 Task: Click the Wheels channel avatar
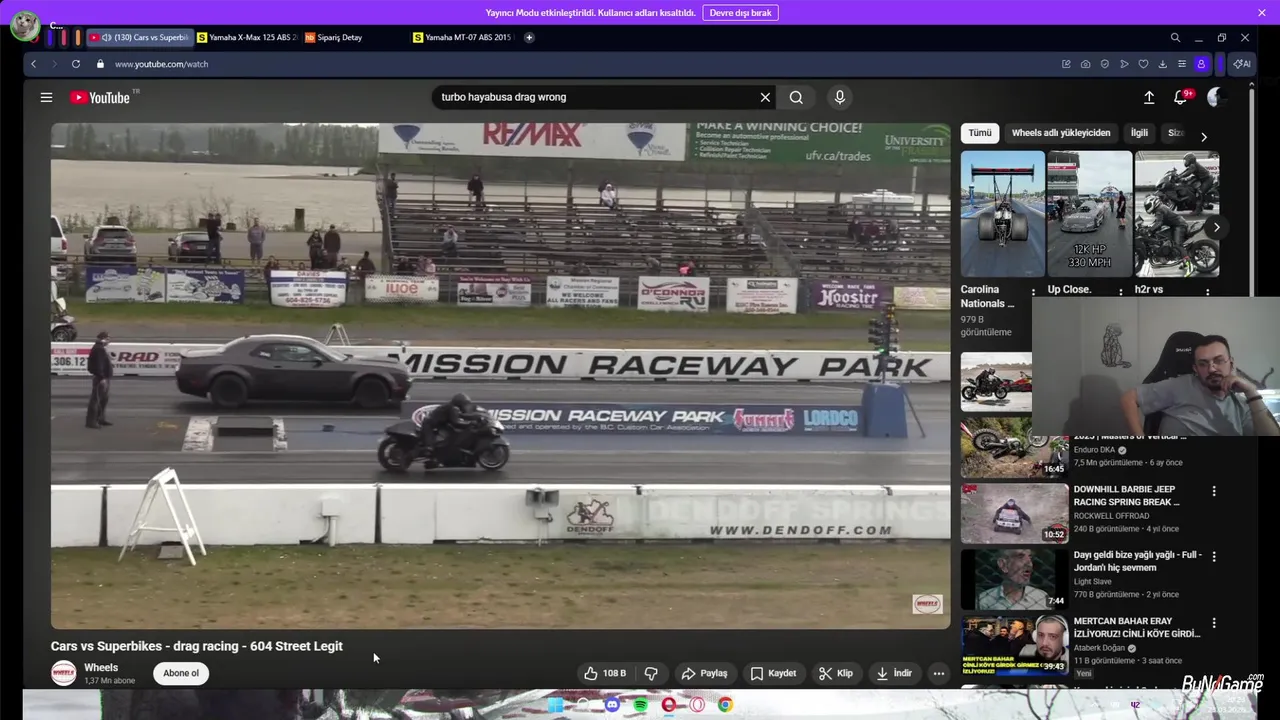click(63, 673)
